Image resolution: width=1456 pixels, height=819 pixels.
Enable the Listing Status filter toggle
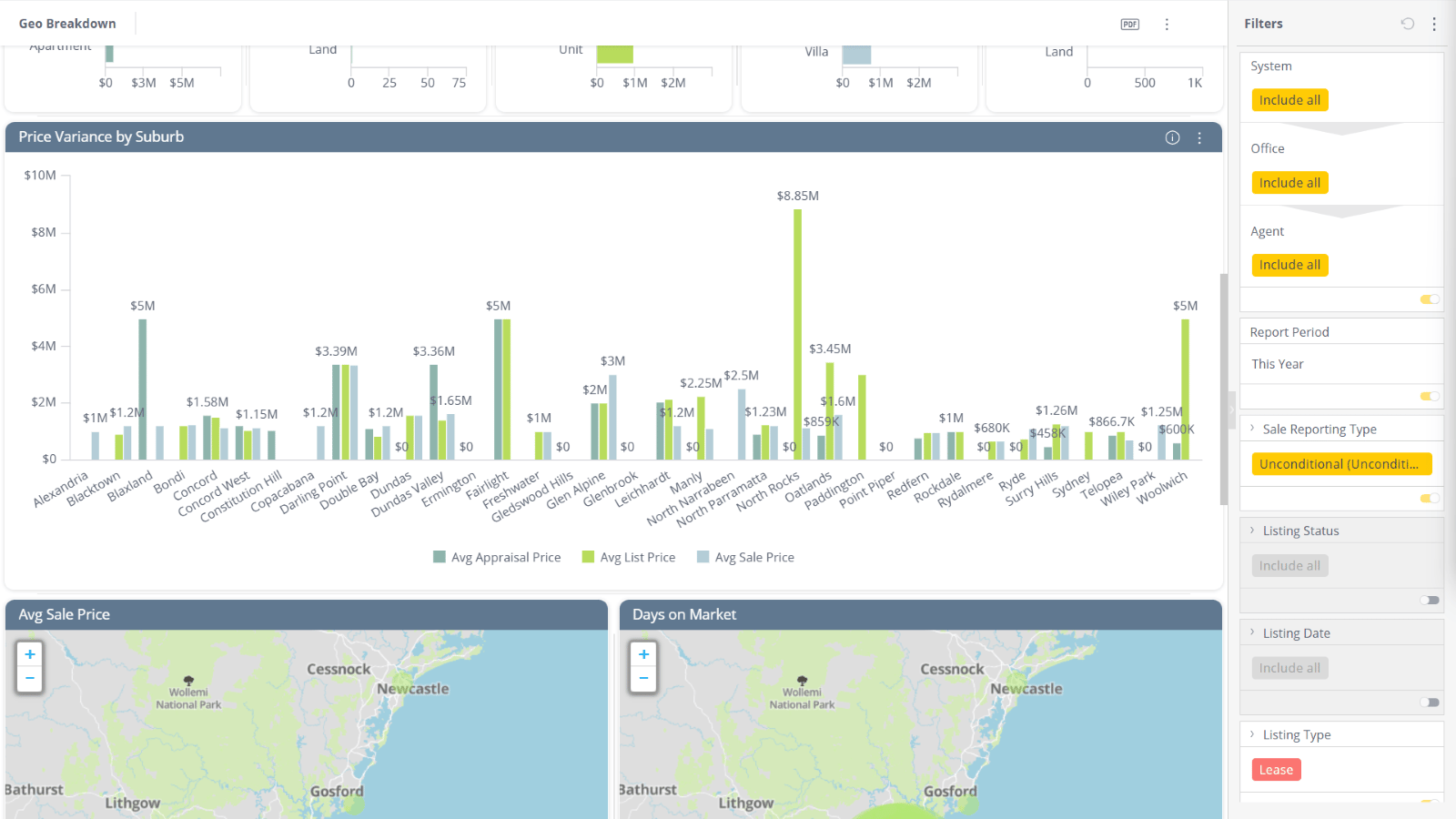[x=1430, y=600]
